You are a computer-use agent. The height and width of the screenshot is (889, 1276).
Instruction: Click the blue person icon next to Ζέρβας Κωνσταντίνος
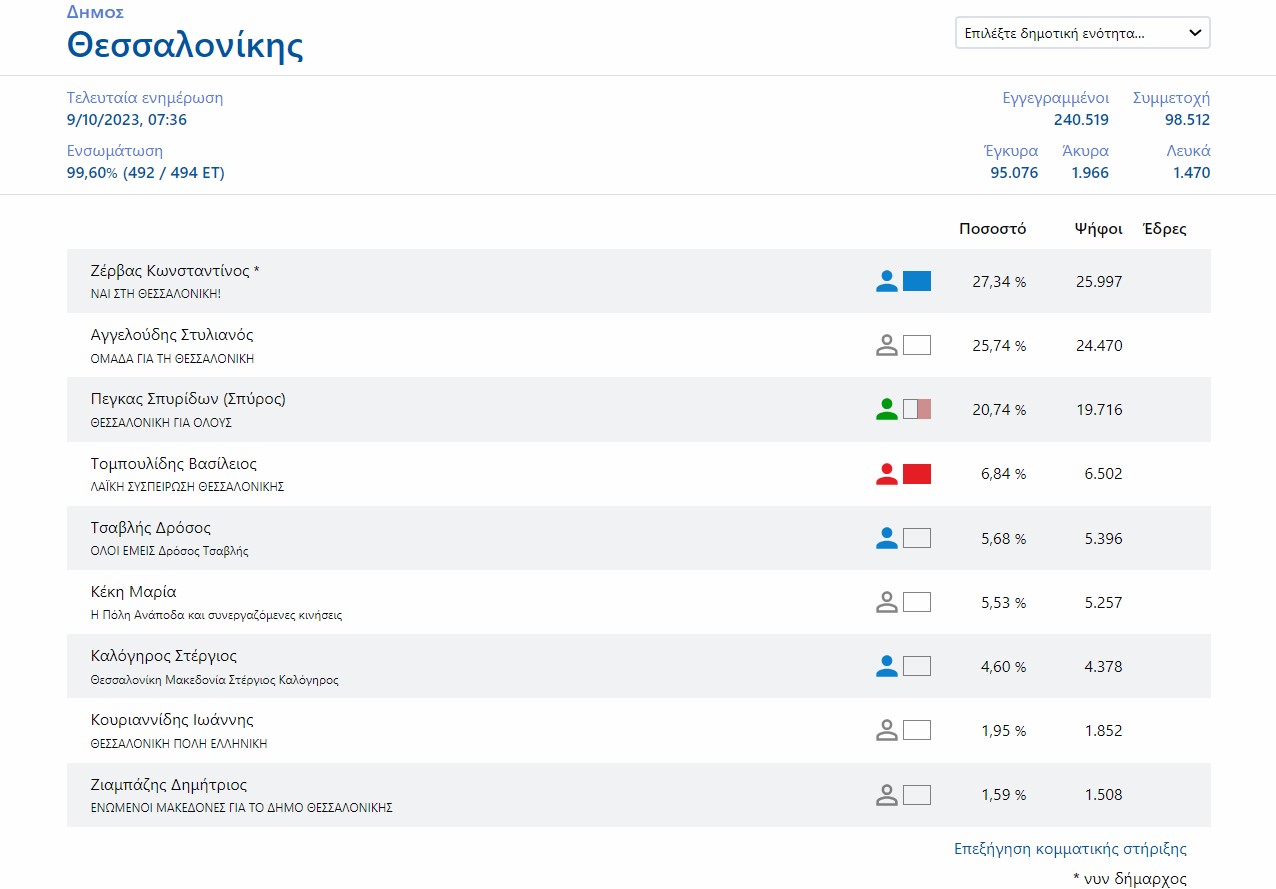(x=886, y=281)
